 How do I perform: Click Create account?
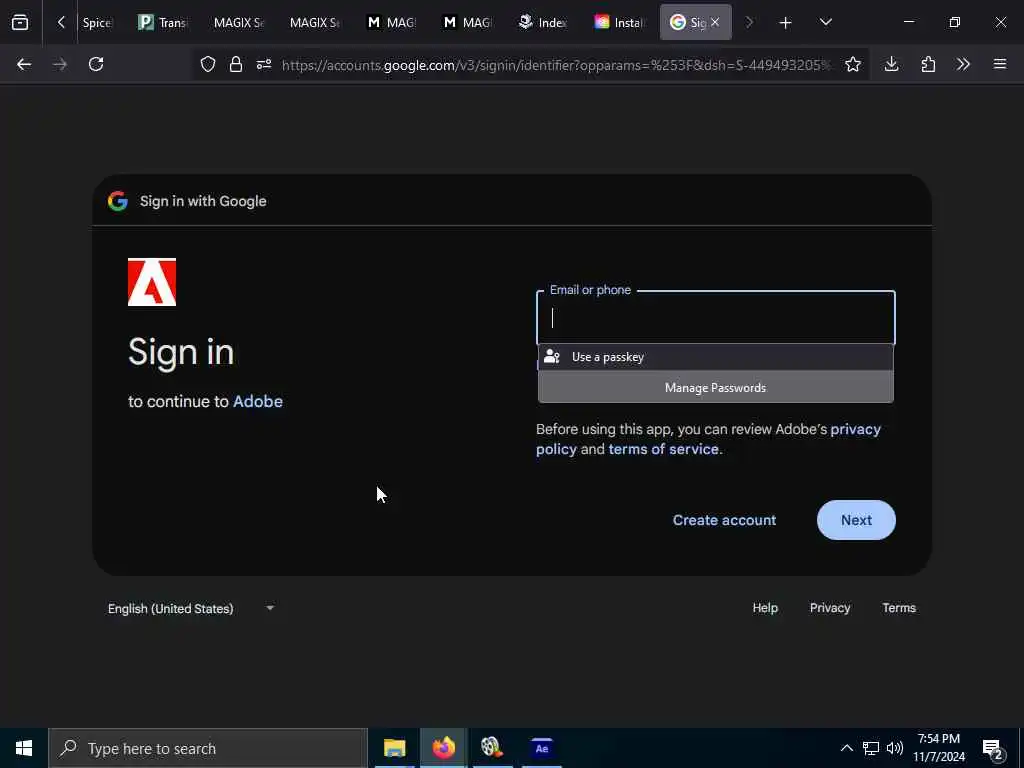724,520
